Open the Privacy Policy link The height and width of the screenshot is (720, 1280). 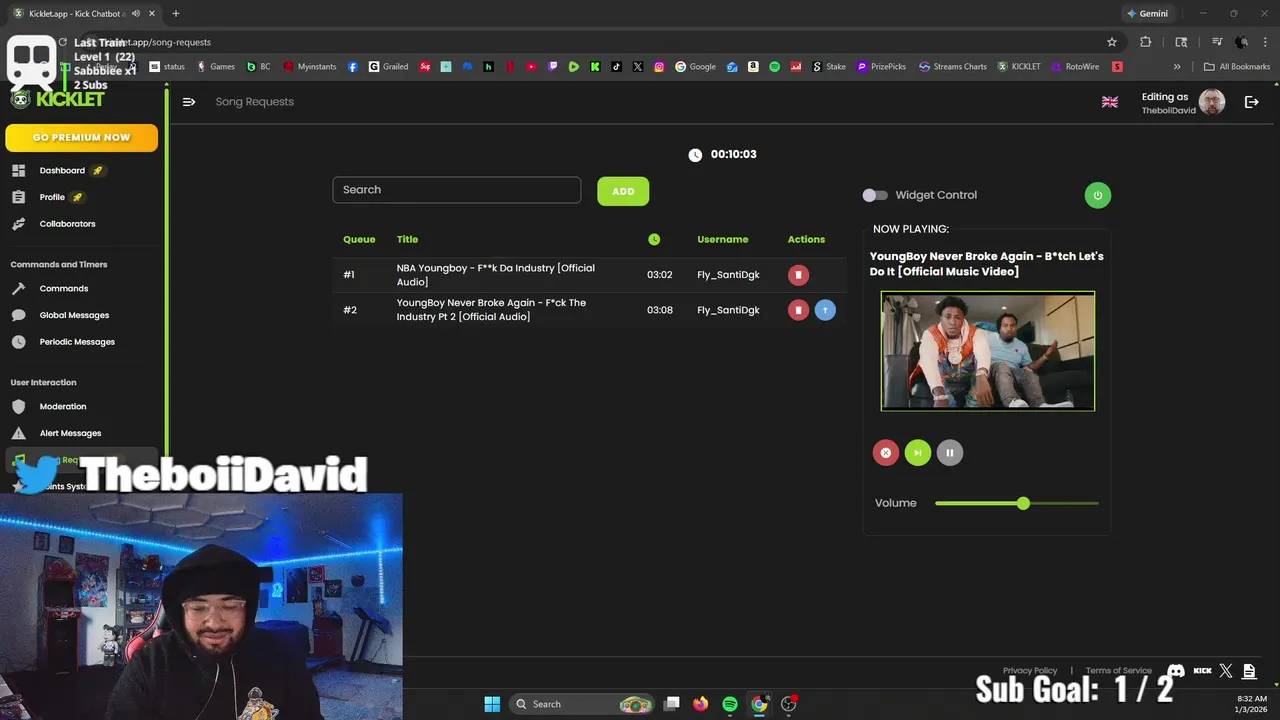[x=1030, y=671]
